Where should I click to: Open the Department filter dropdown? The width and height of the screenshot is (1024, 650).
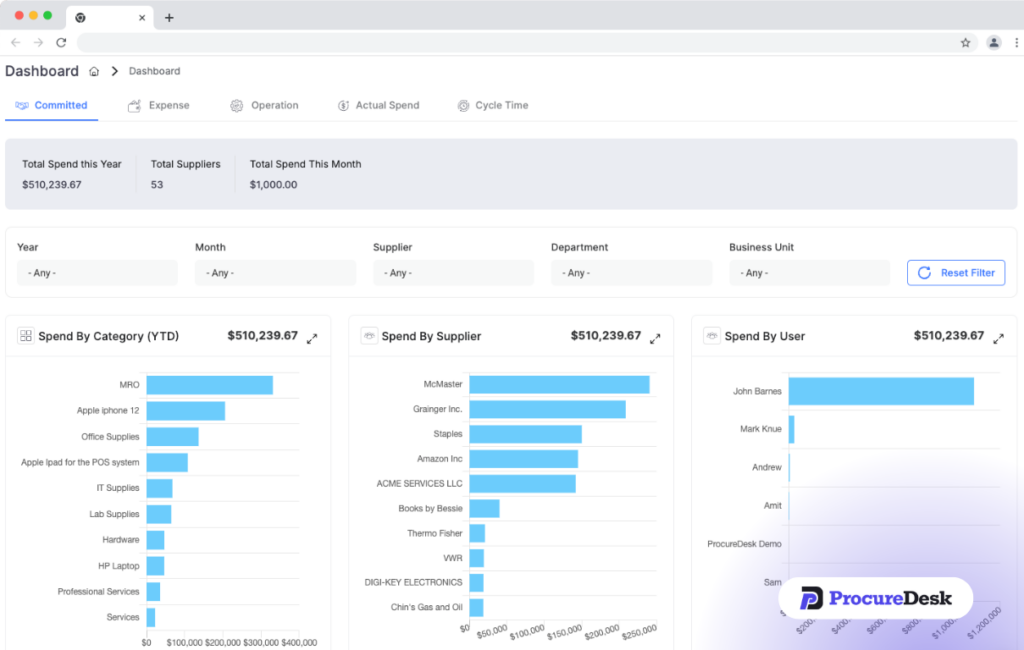pyautogui.click(x=632, y=273)
